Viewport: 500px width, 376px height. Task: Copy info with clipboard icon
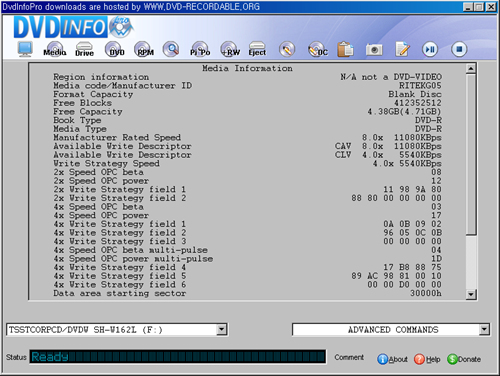tap(345, 49)
